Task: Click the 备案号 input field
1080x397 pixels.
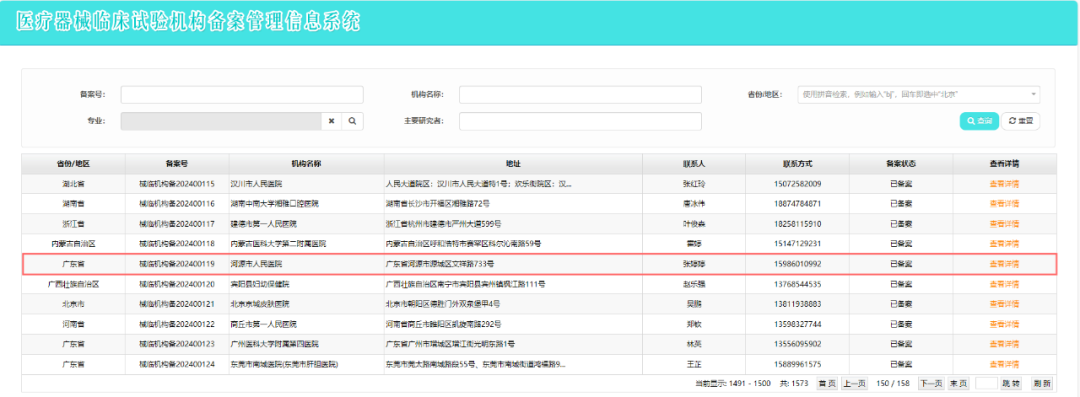Action: pos(242,94)
